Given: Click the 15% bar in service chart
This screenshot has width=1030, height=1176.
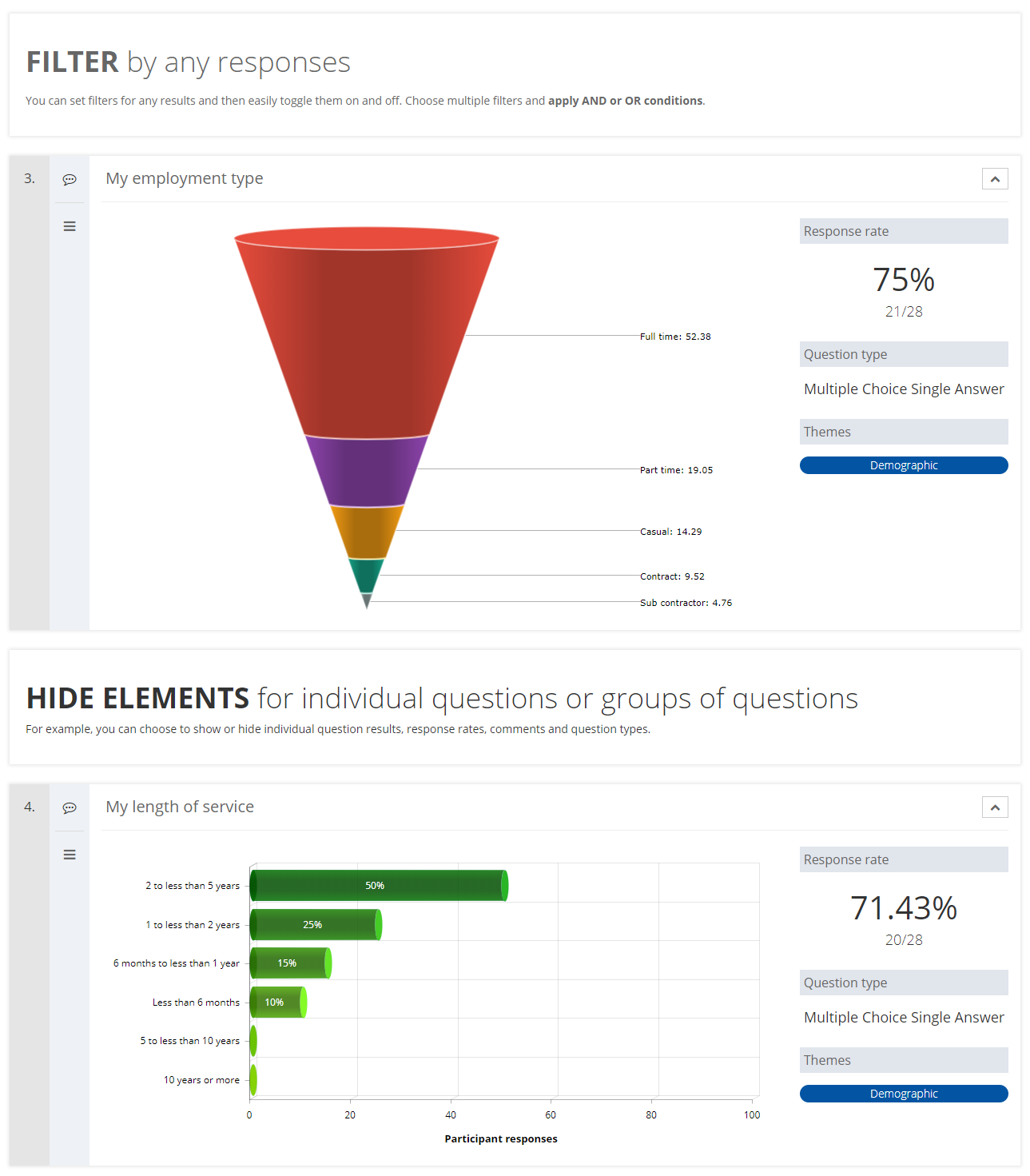Looking at the screenshot, I should (291, 963).
